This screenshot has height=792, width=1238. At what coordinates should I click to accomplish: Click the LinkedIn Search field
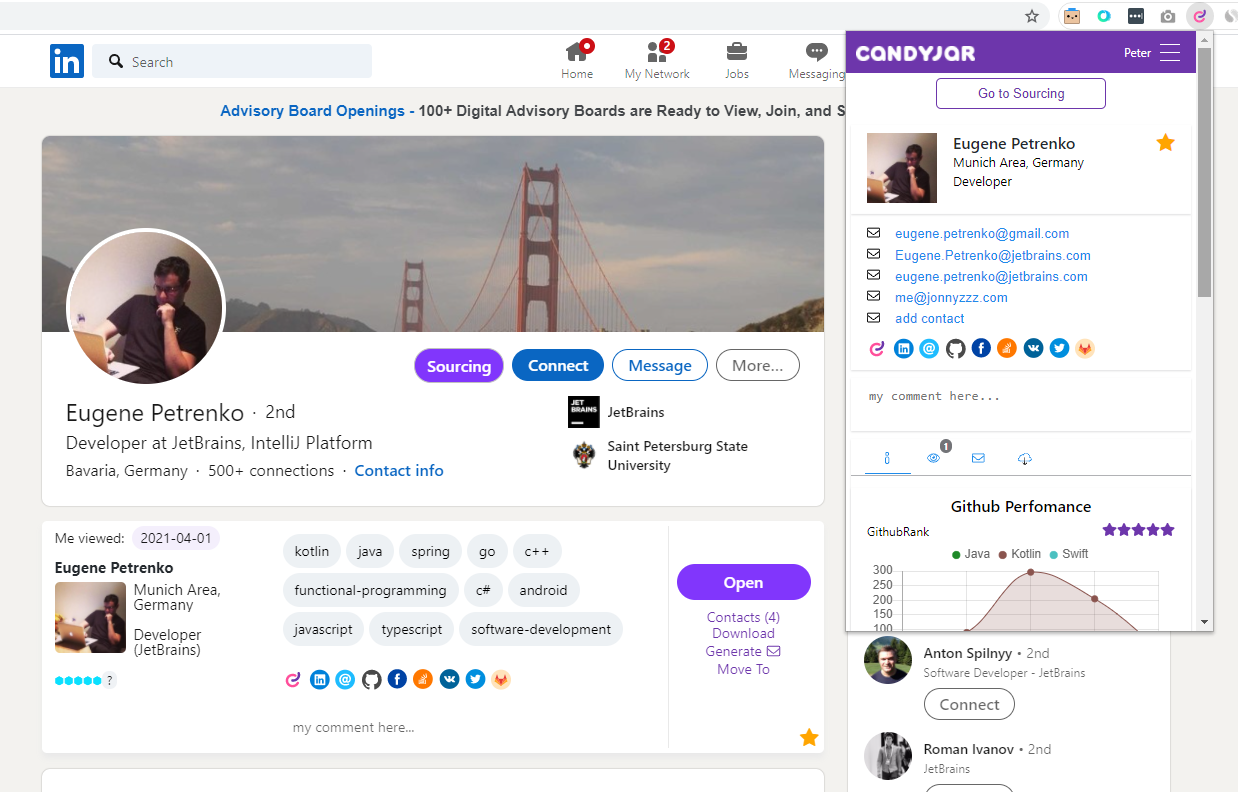[232, 61]
